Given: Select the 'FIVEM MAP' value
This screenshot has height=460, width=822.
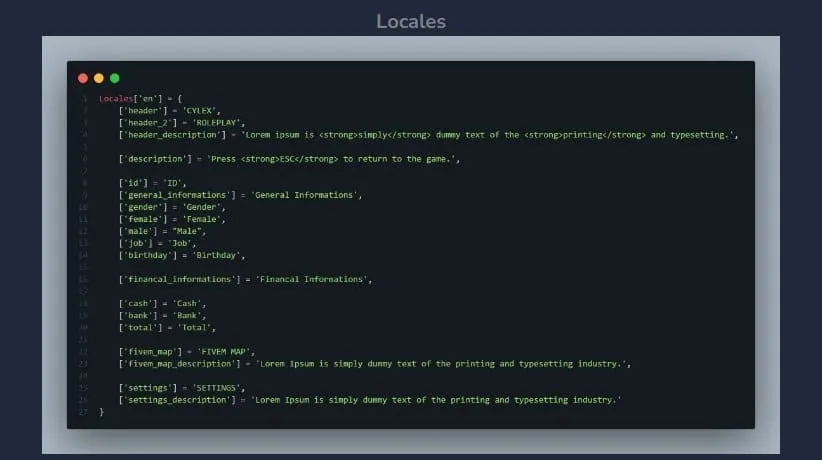Looking at the screenshot, I should tap(223, 352).
